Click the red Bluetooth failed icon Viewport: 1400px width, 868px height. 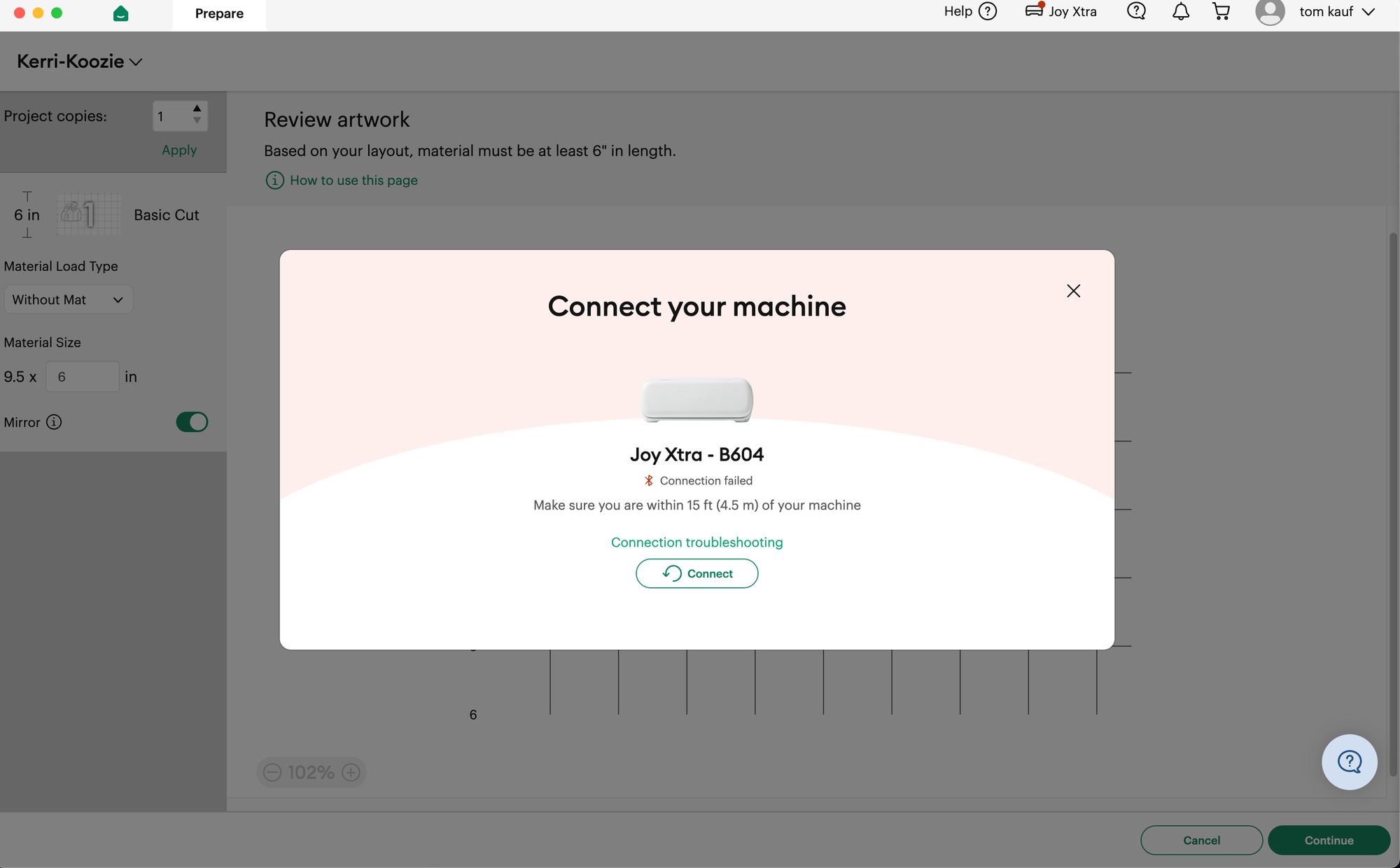(x=649, y=481)
